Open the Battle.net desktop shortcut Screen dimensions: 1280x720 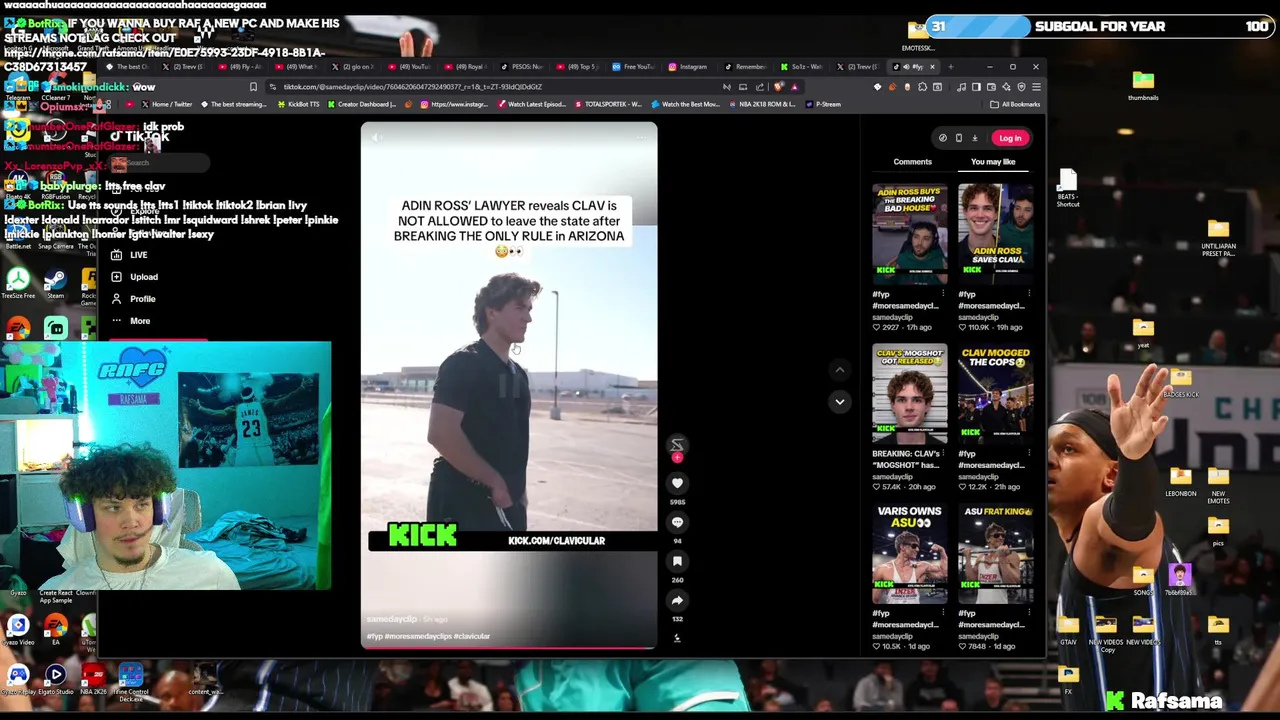click(17, 233)
